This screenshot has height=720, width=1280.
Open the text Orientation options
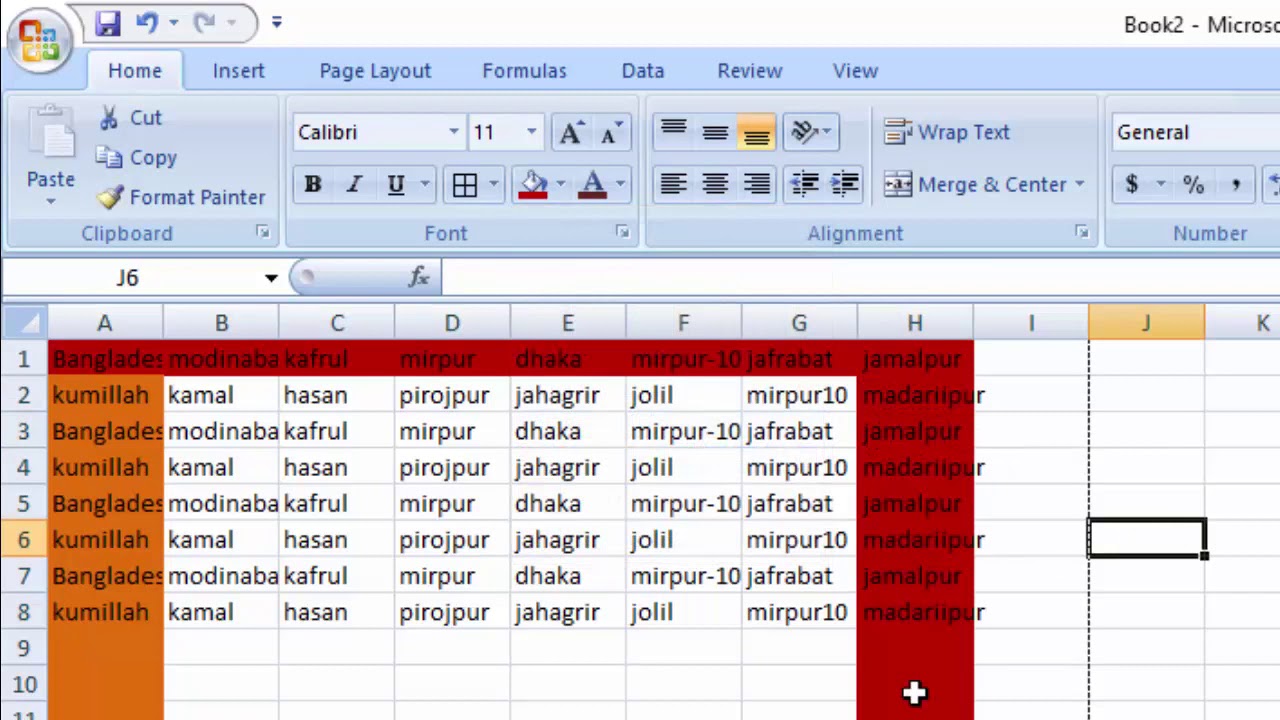810,132
